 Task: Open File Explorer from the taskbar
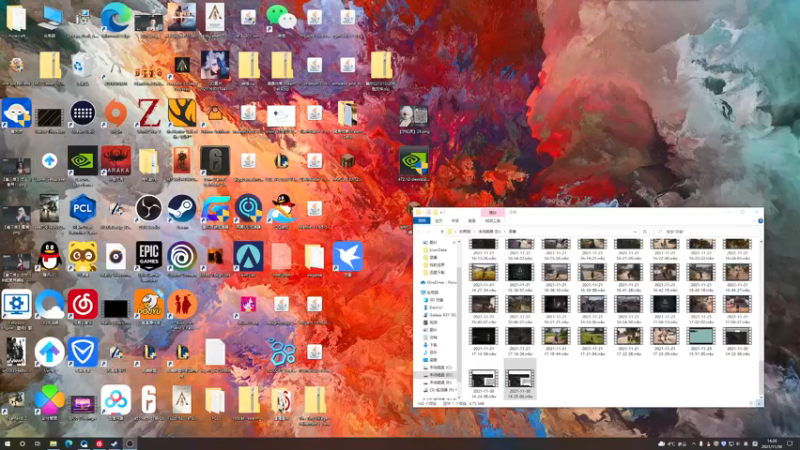point(53,443)
